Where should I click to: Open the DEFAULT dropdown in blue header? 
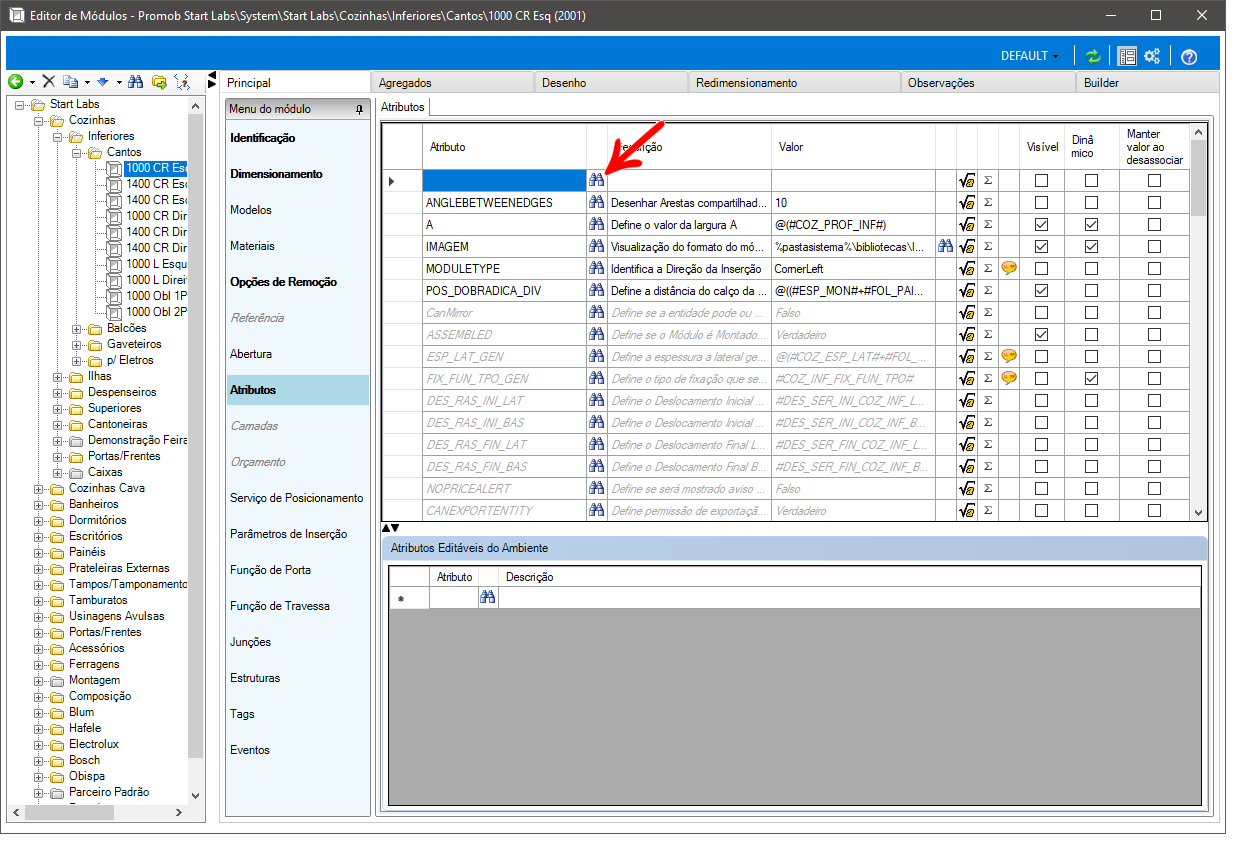1030,56
